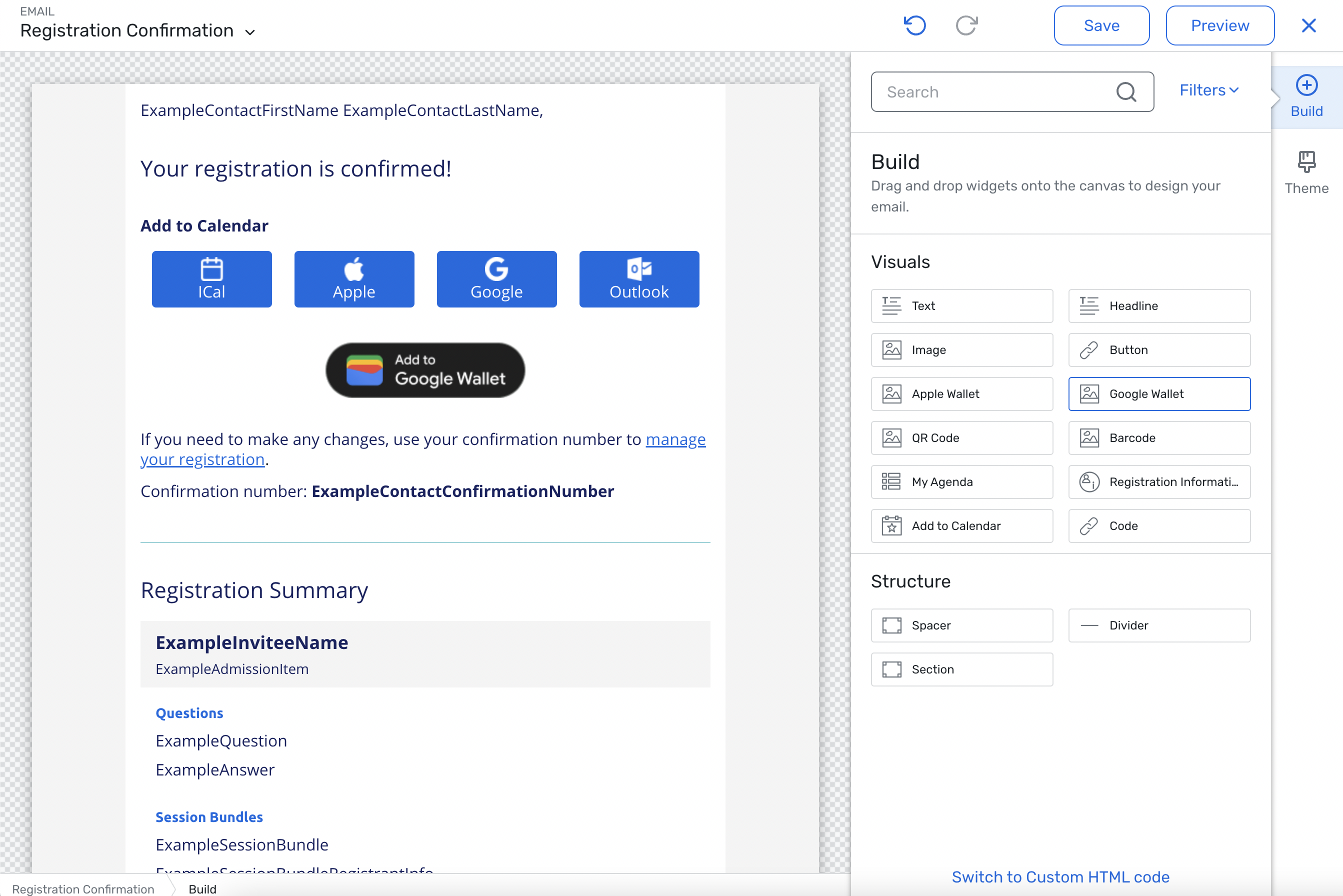Select the Google Wallet widget

[x=1159, y=393]
